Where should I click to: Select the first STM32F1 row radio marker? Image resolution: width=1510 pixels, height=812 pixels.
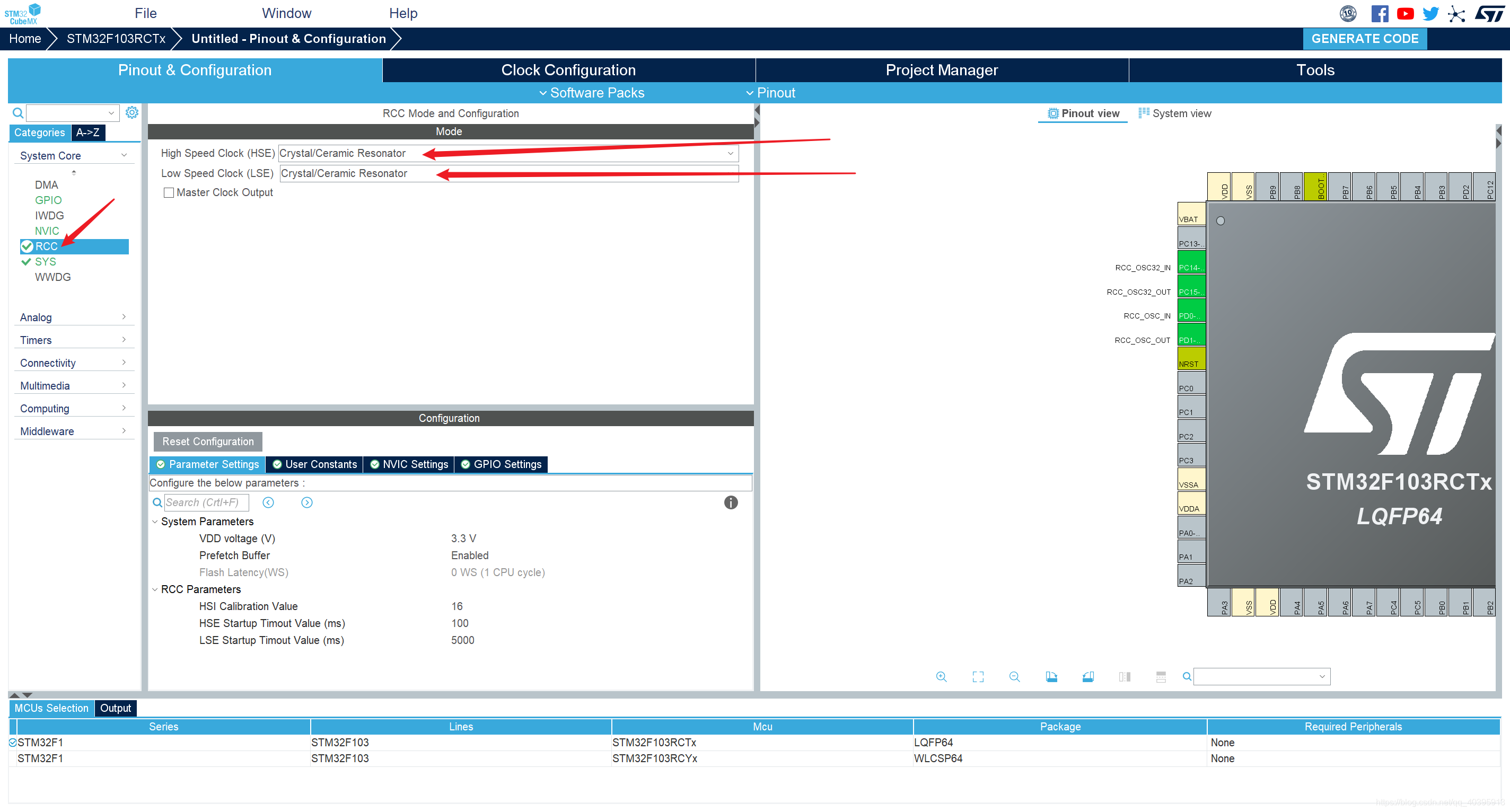[12, 742]
